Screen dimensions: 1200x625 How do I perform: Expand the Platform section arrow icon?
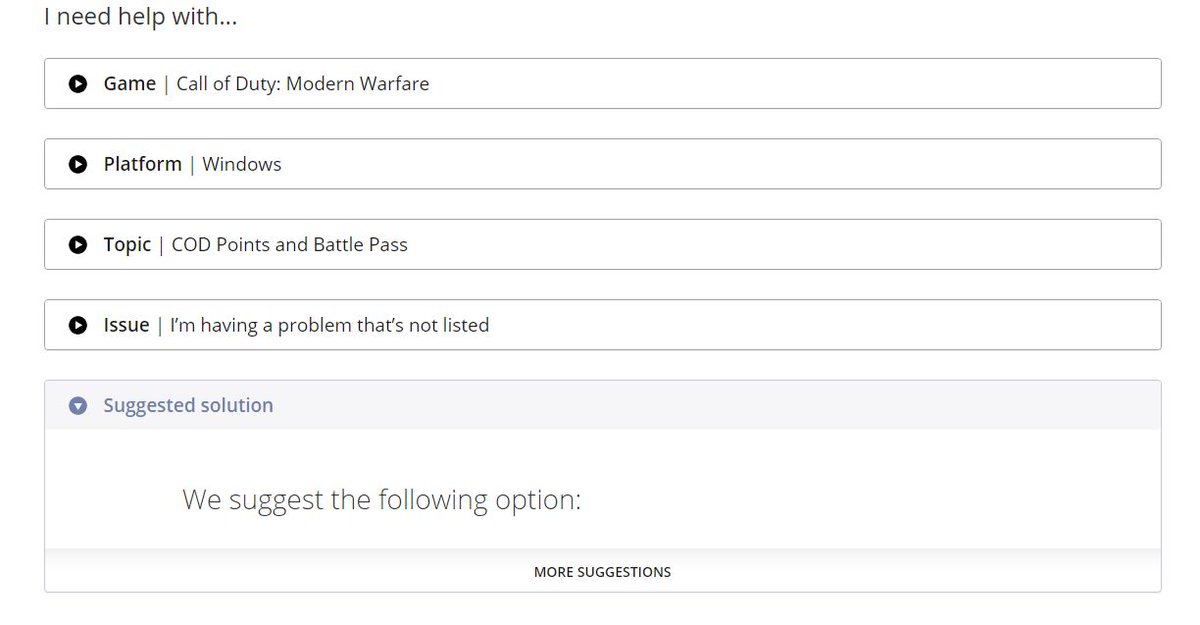click(x=78, y=164)
